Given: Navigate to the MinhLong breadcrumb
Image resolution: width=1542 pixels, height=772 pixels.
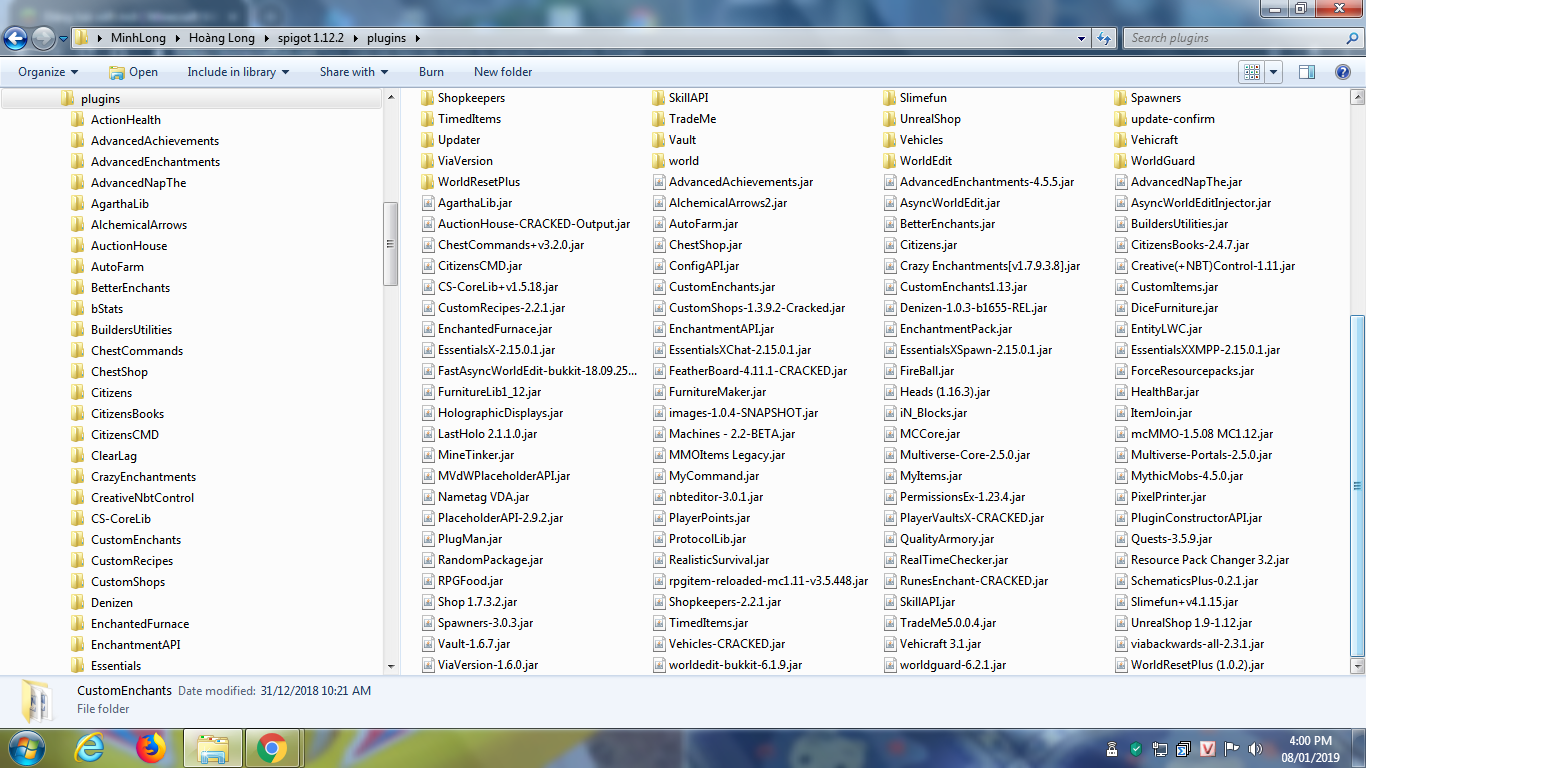Looking at the screenshot, I should (x=139, y=38).
